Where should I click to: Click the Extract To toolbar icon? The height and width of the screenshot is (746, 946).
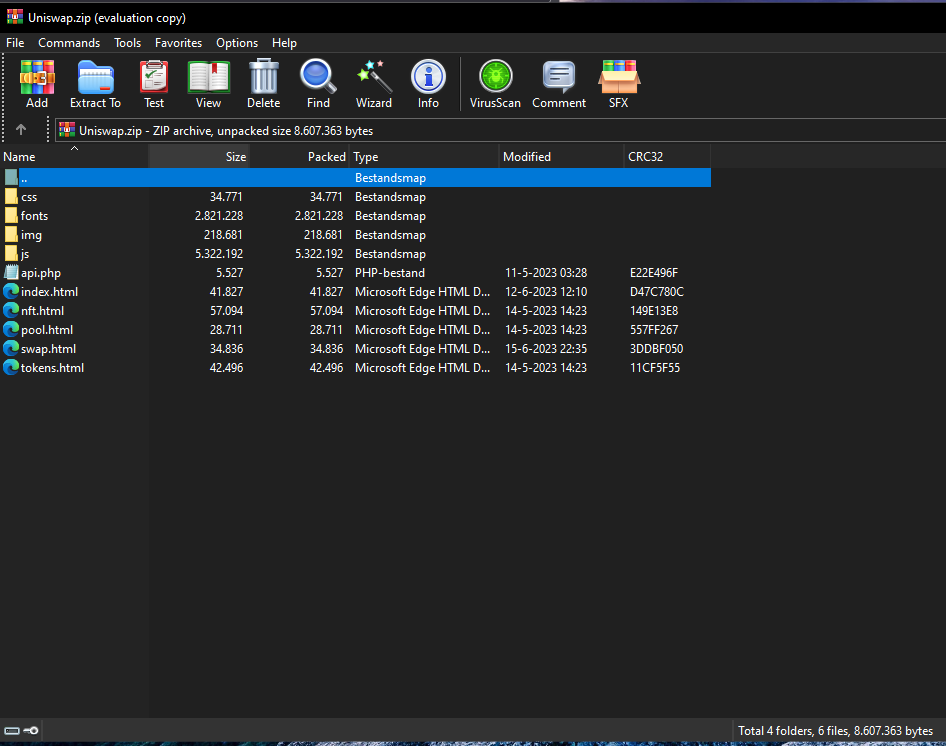(95, 84)
